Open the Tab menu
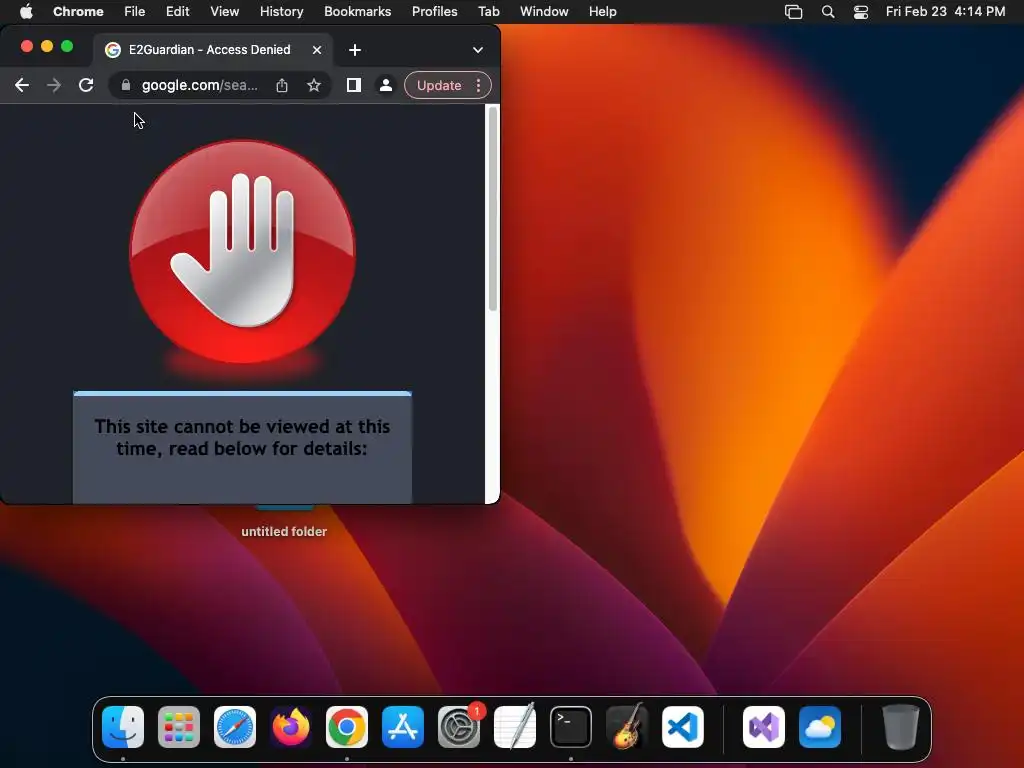The width and height of the screenshot is (1024, 768). (x=488, y=12)
